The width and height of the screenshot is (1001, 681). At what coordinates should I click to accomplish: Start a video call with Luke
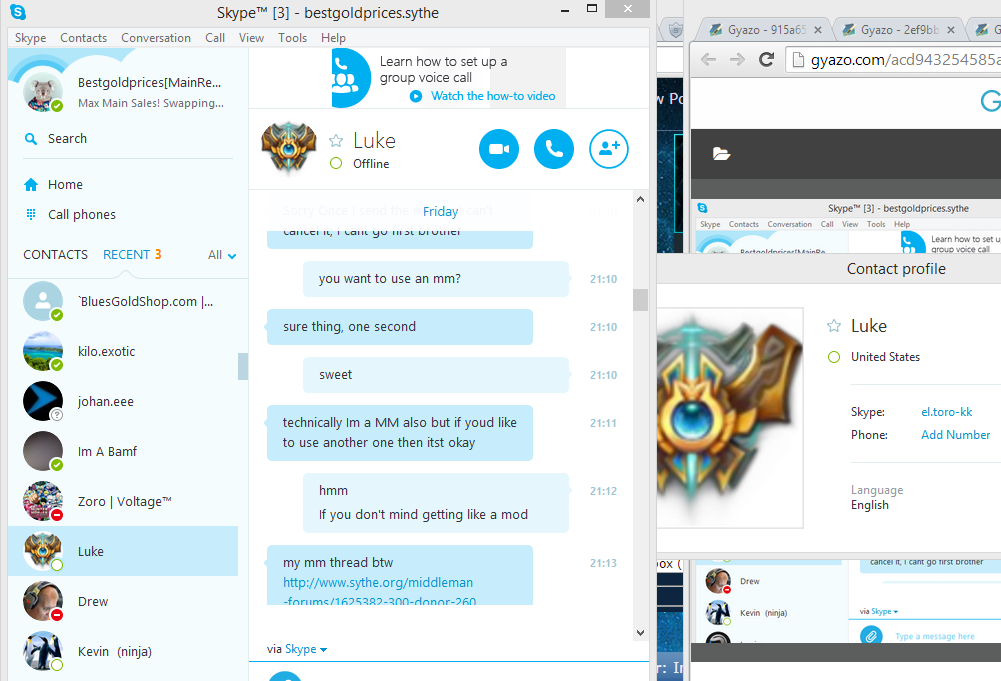499,149
